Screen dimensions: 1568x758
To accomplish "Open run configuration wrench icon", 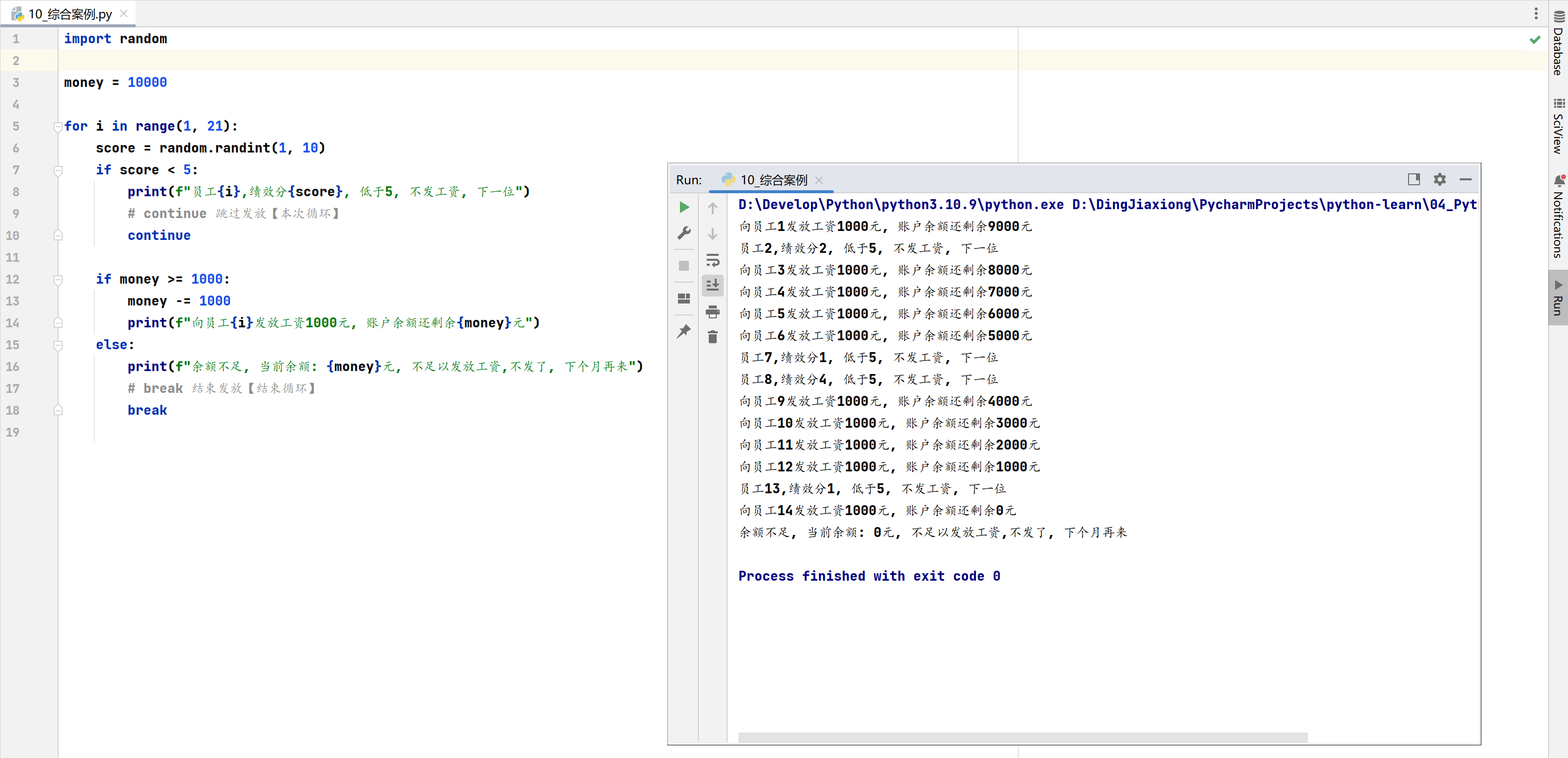I will [683, 234].
